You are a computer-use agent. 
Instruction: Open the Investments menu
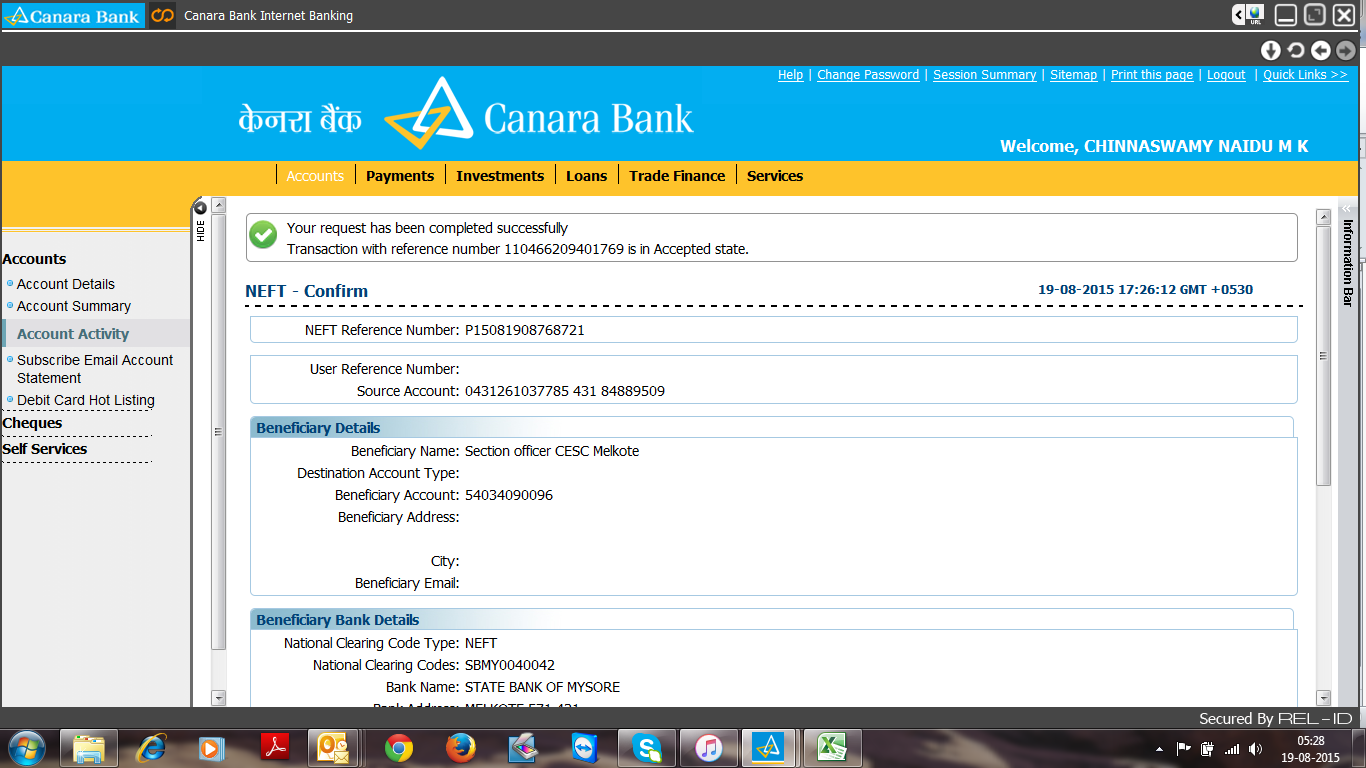pyautogui.click(x=500, y=176)
